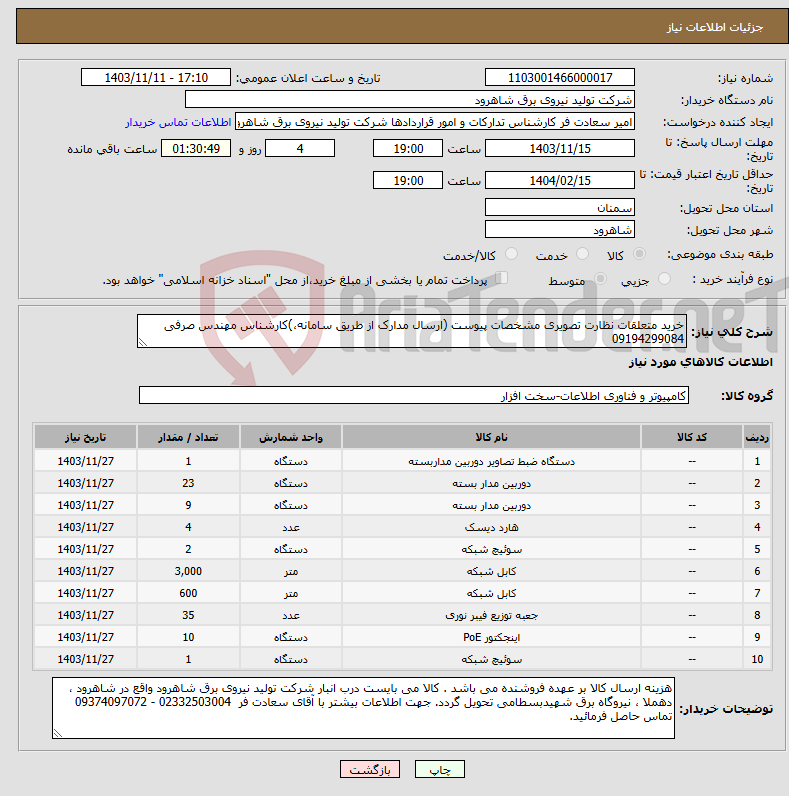This screenshot has height=796, width=789.
Task: Click the unit cell متر in row 6
Action: (x=290, y=571)
